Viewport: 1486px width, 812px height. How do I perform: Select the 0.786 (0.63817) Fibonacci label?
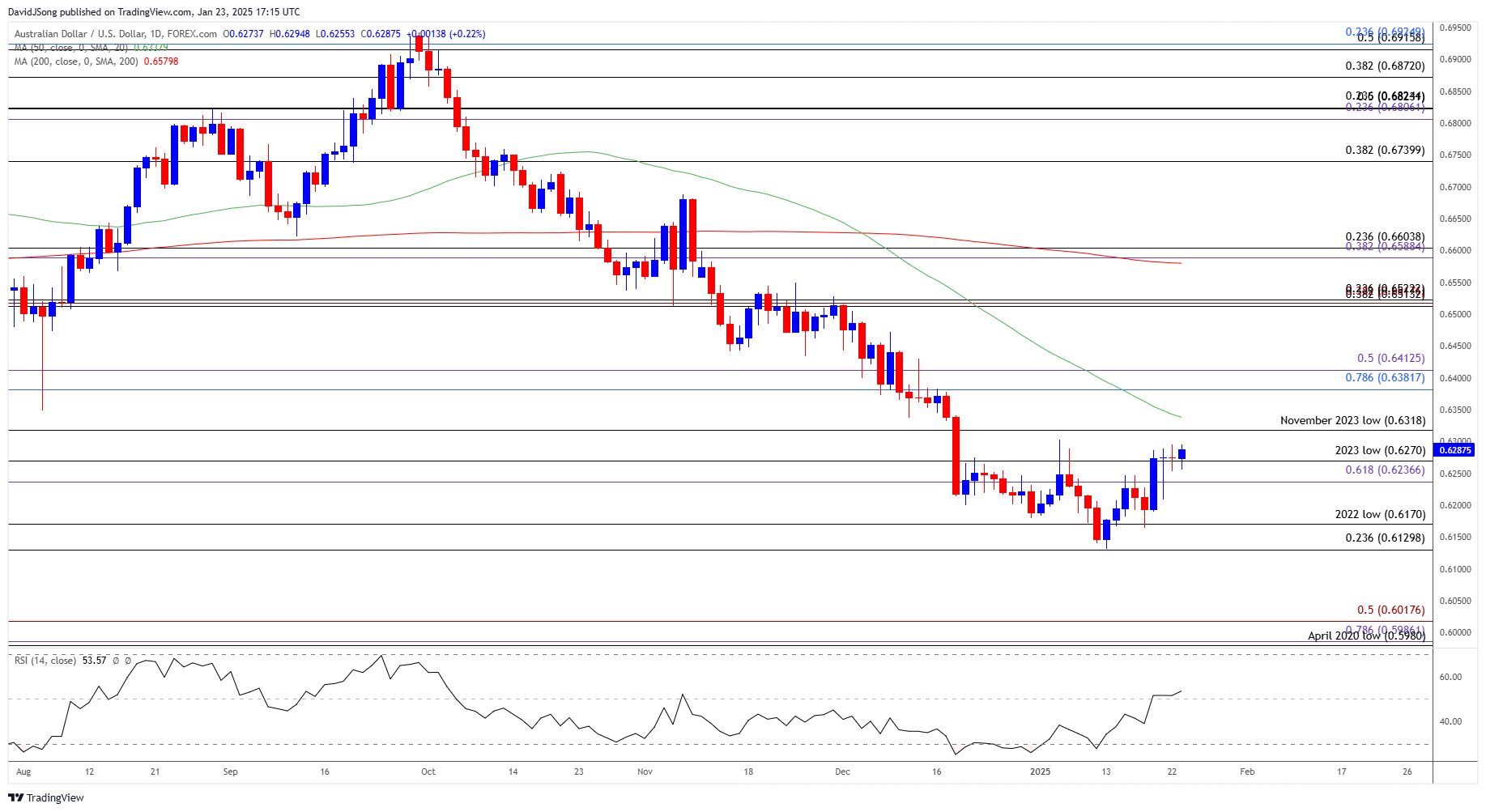[x=1384, y=377]
